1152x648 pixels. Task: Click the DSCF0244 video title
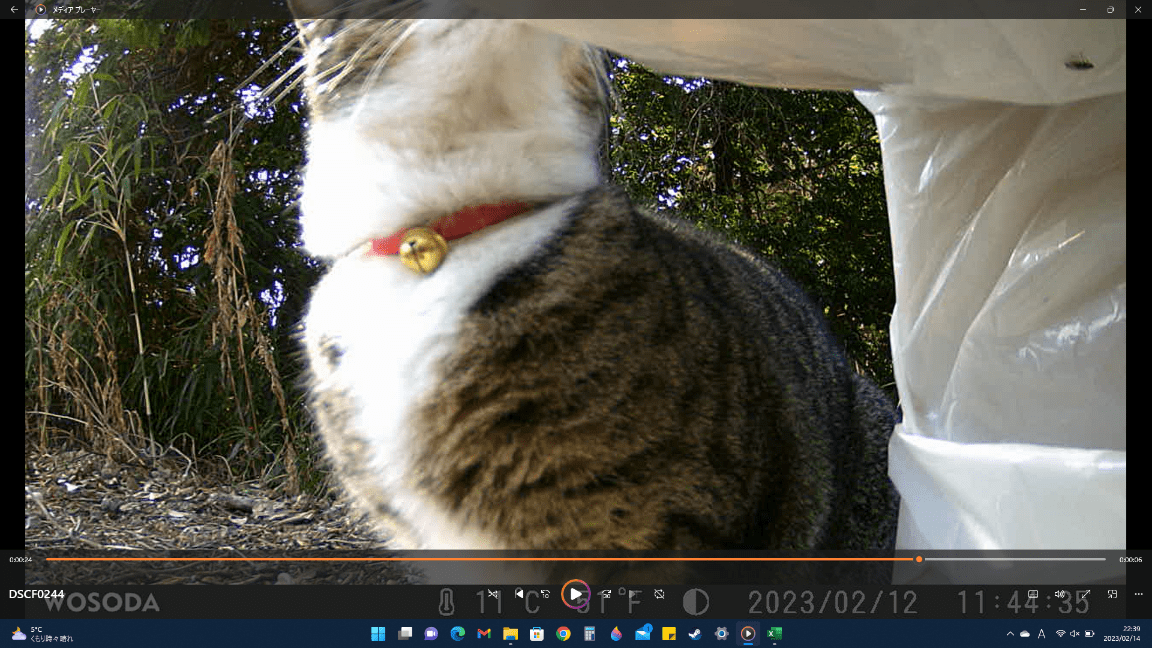click(37, 594)
